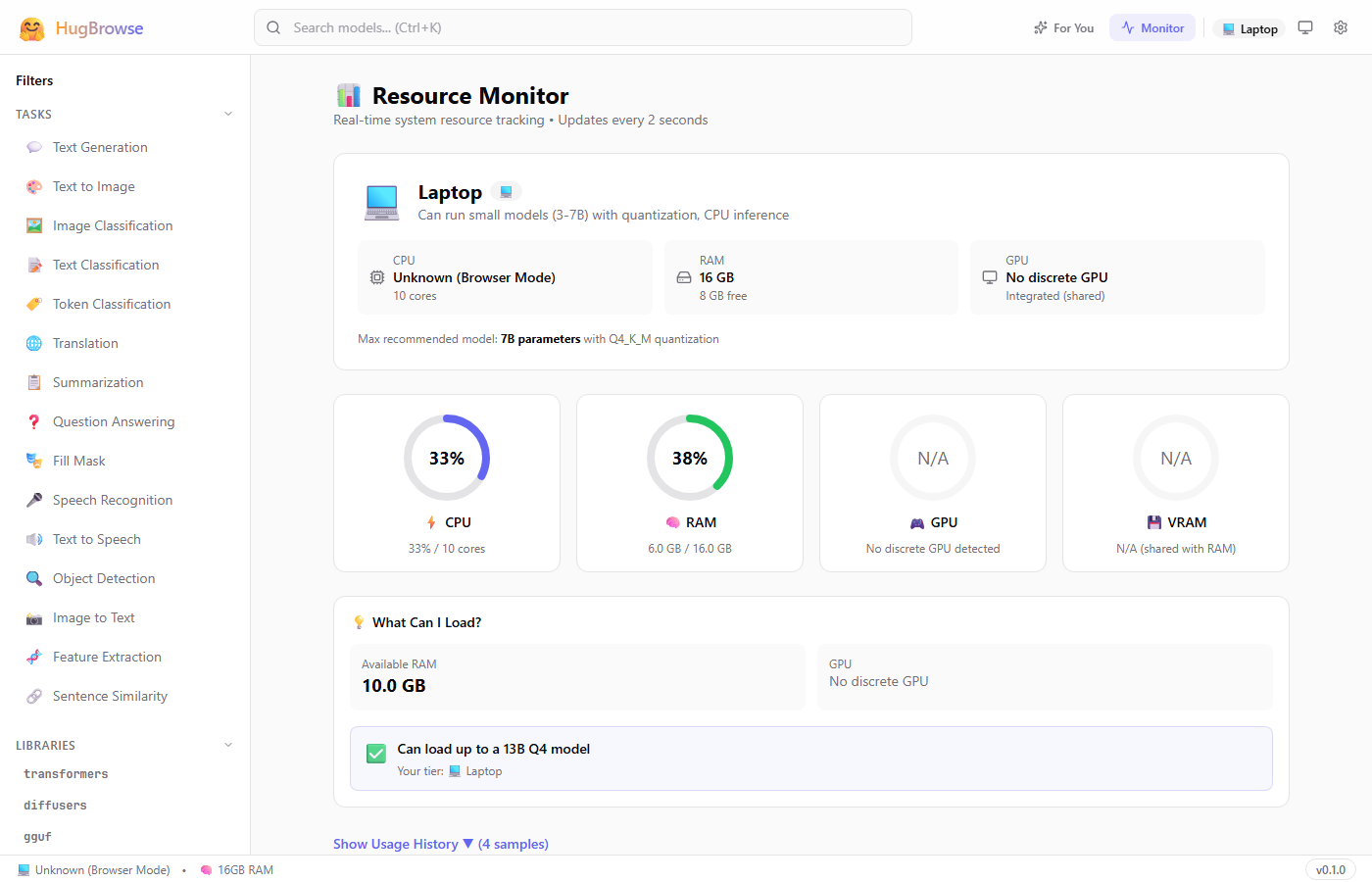Image resolution: width=1372 pixels, height=882 pixels.
Task: Click the display icon near settings
Action: [x=1305, y=27]
